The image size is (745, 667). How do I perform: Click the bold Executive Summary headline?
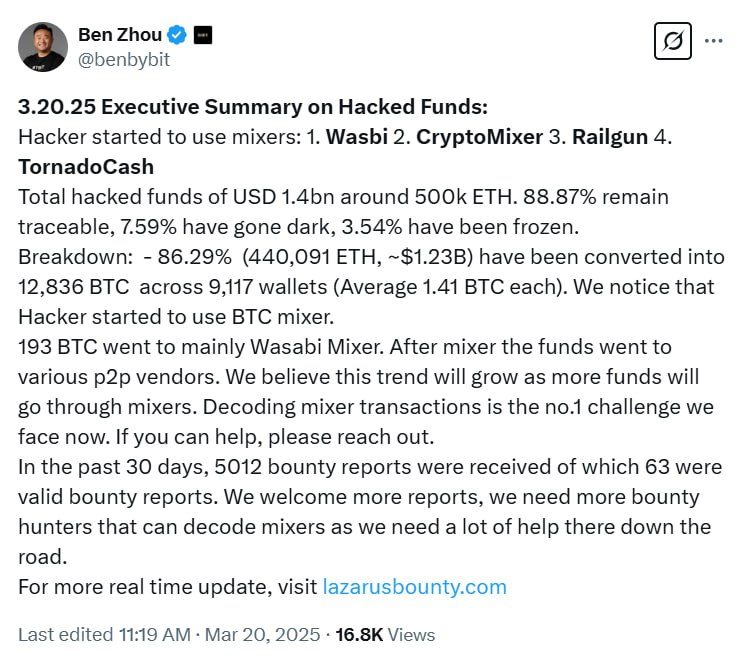[253, 107]
